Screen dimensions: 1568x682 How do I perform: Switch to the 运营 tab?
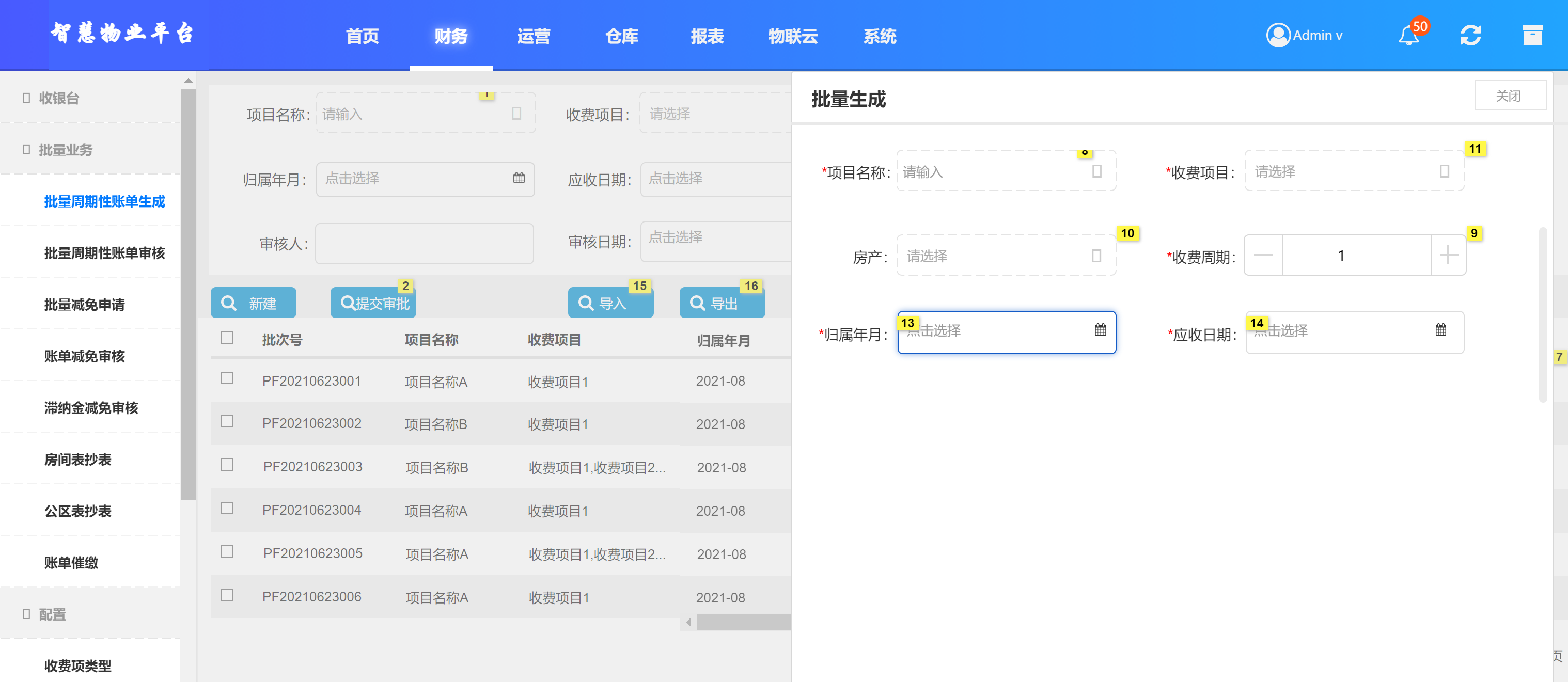pos(534,37)
